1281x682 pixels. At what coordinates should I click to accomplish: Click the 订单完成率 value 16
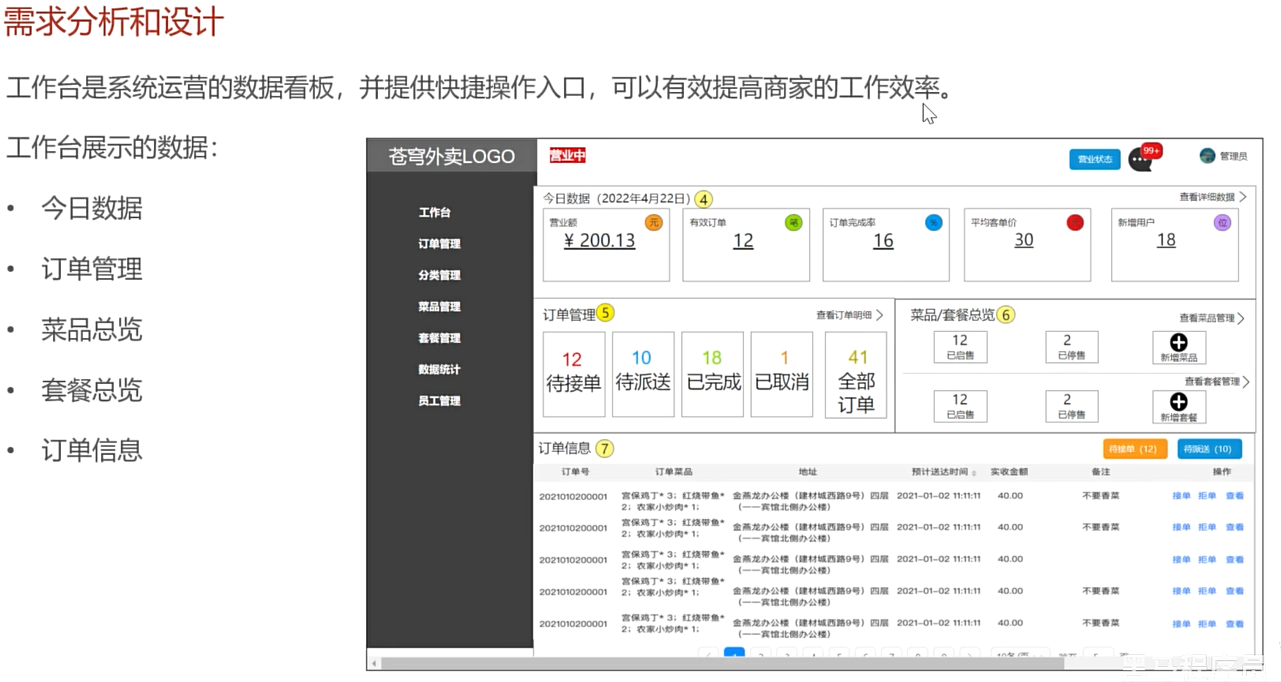(x=883, y=241)
